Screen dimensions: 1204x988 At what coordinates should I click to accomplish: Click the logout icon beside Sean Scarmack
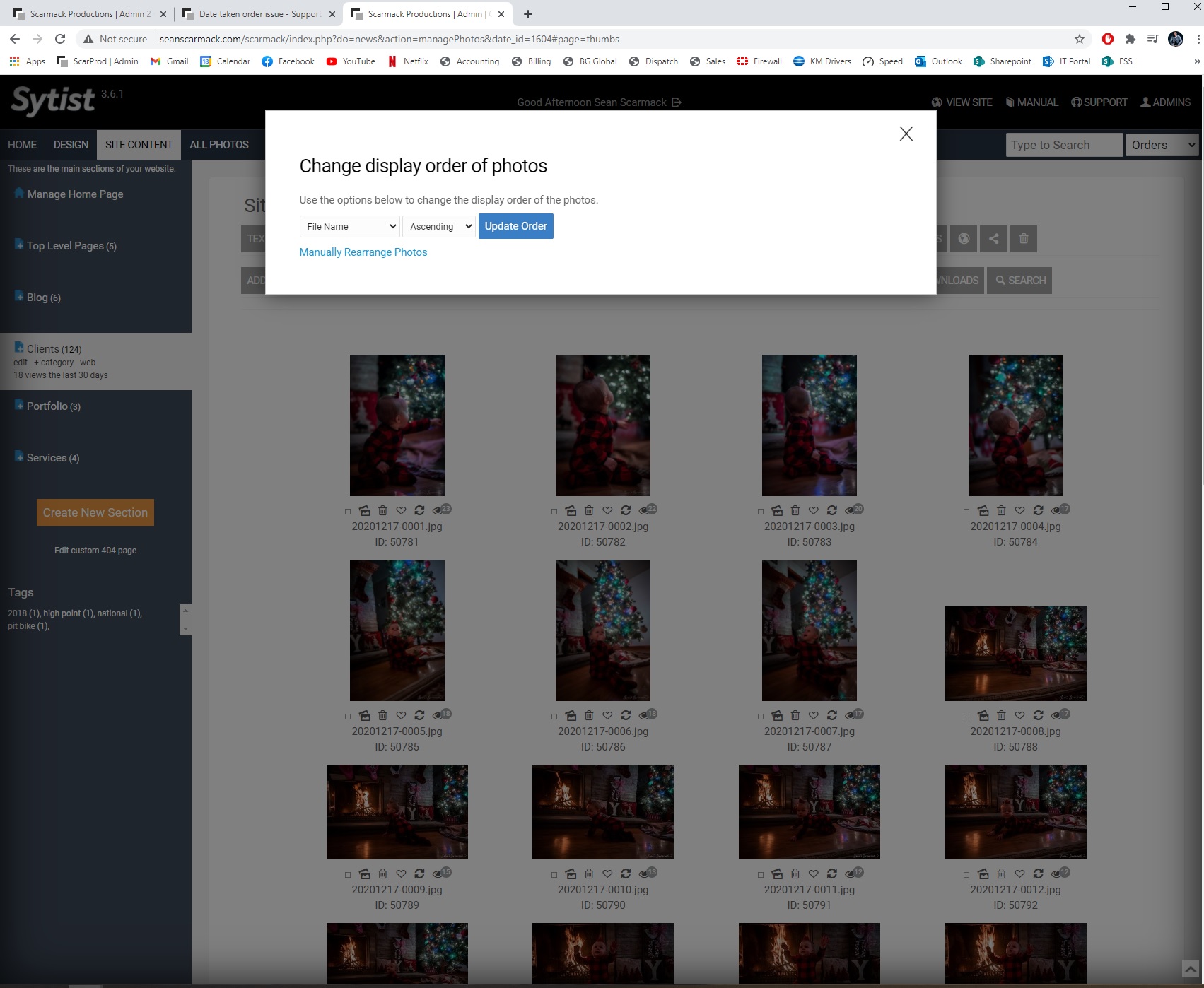click(x=677, y=102)
